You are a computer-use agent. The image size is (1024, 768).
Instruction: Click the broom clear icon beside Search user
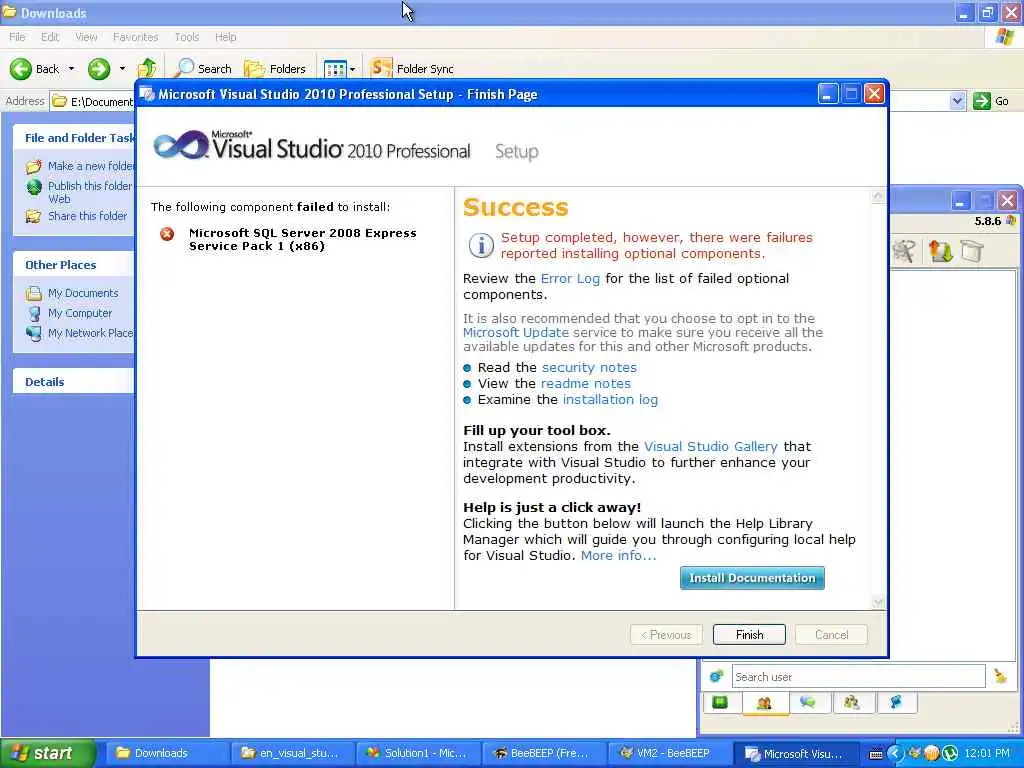1000,677
